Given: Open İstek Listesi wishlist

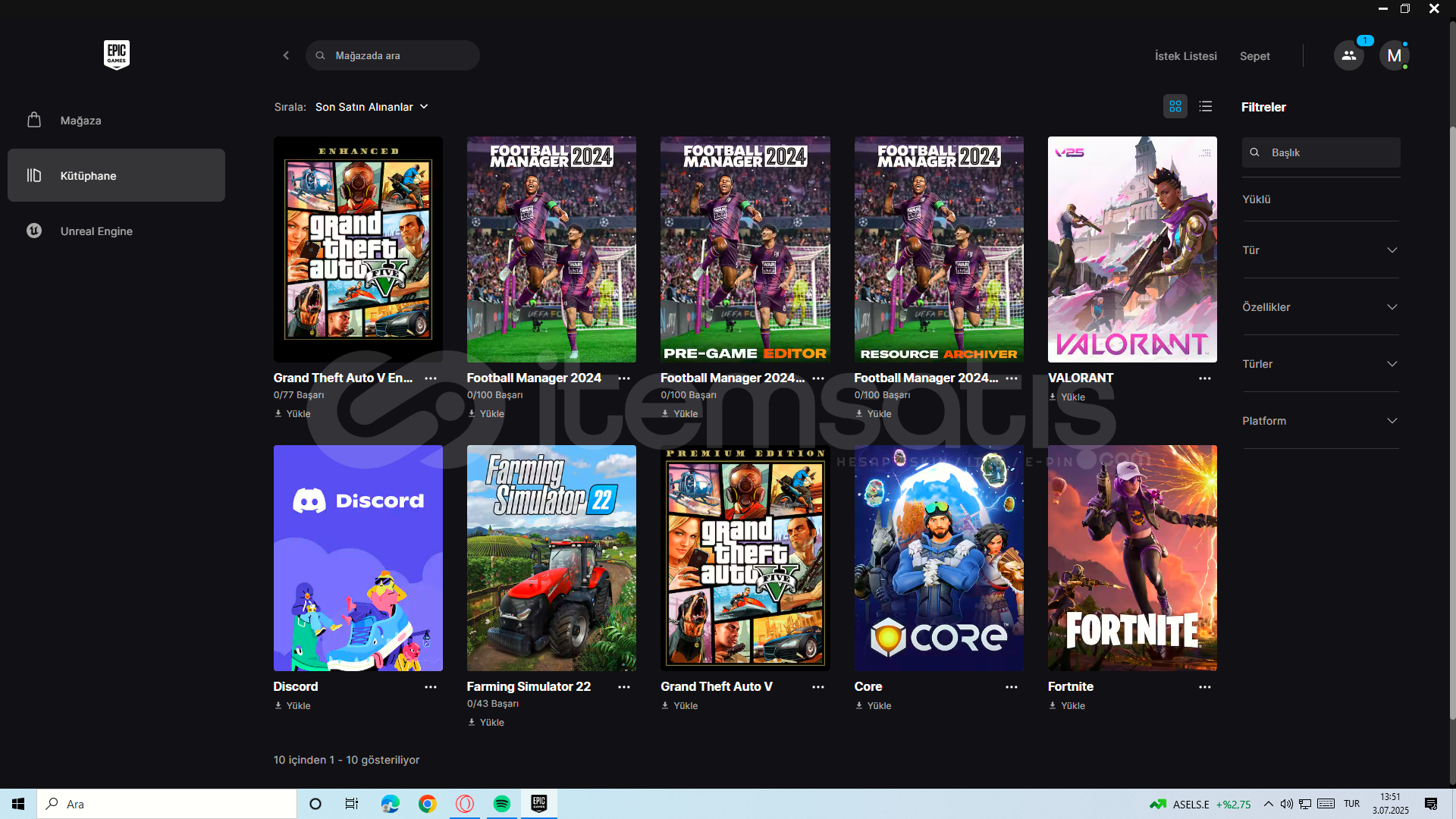Looking at the screenshot, I should coord(1185,56).
